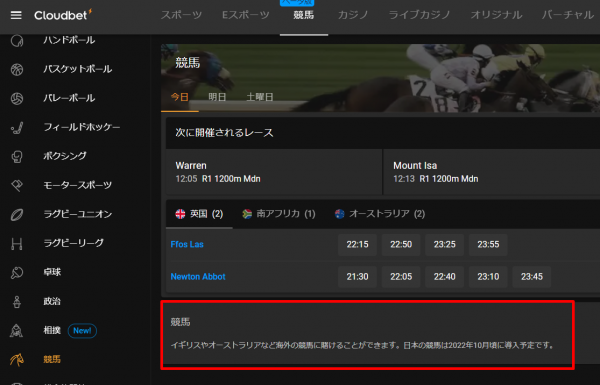
Task: Select the motorsports flag icon
Action: point(17,185)
